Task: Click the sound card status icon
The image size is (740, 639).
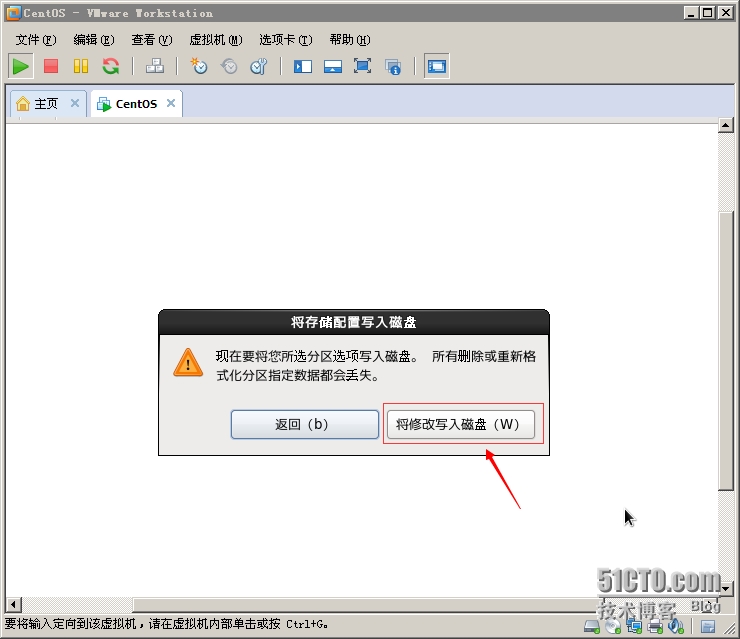Action: (676, 627)
